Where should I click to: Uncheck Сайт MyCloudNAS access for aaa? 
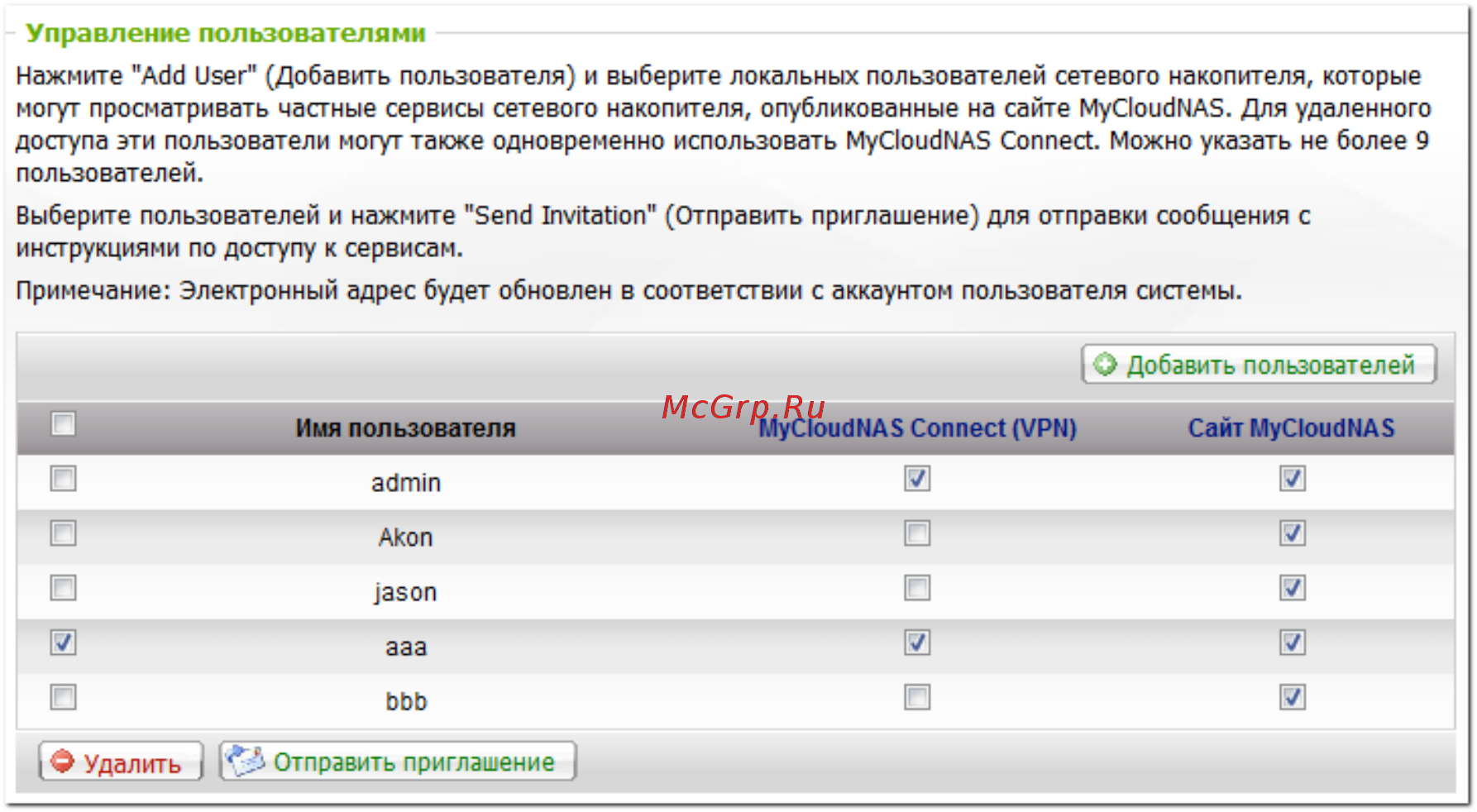pos(1293,642)
